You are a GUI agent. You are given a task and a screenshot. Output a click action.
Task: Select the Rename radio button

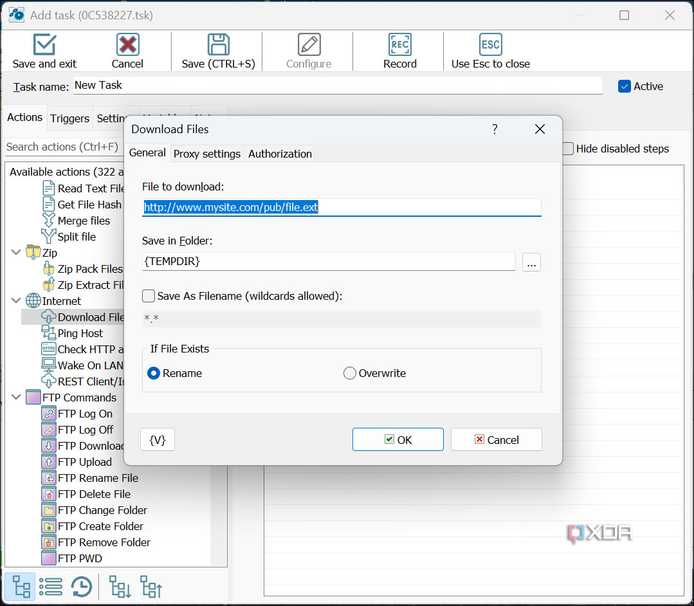pos(154,373)
